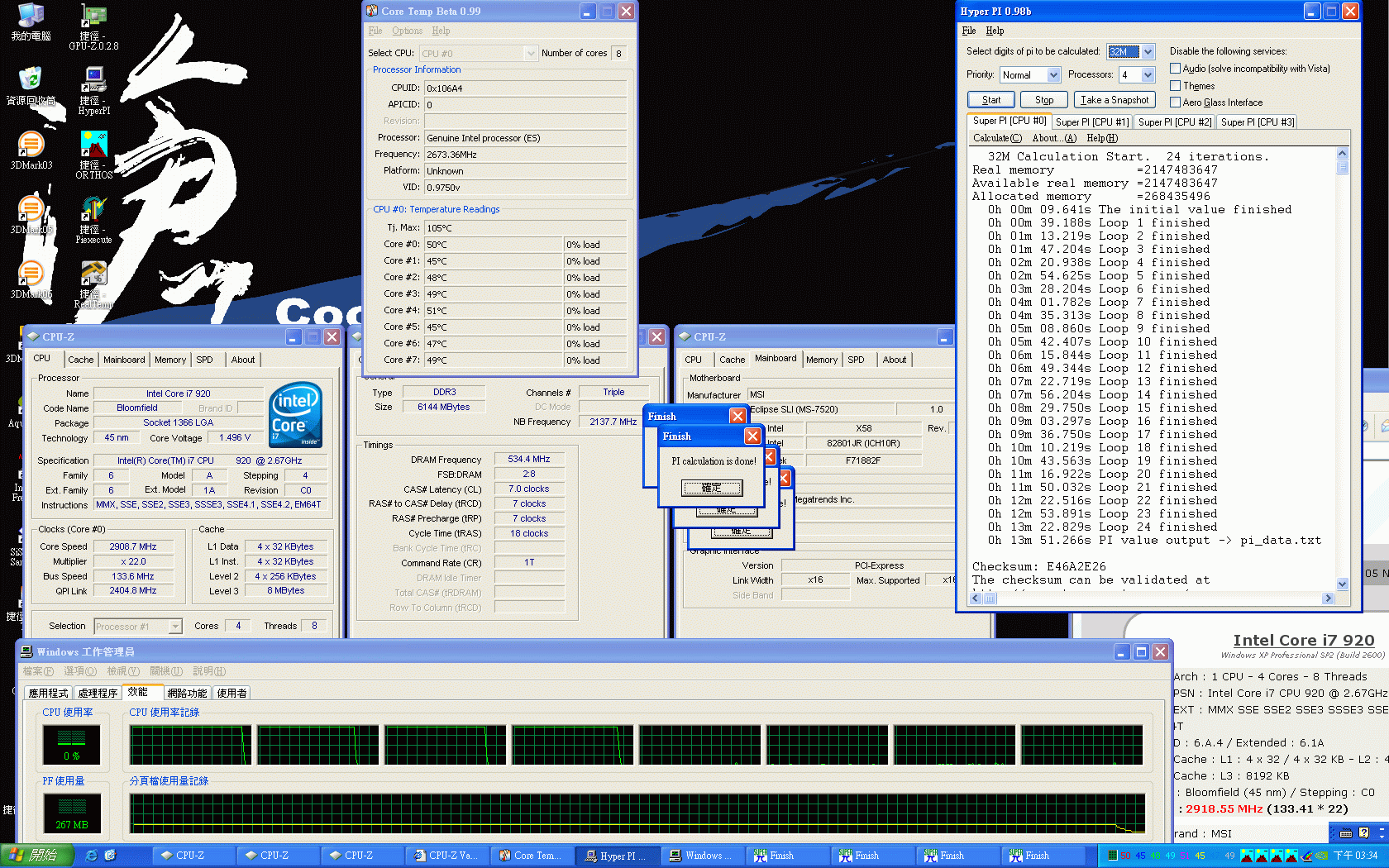The width and height of the screenshot is (1389, 868).
Task: Open the View menu in Task Manager
Action: tap(123, 671)
